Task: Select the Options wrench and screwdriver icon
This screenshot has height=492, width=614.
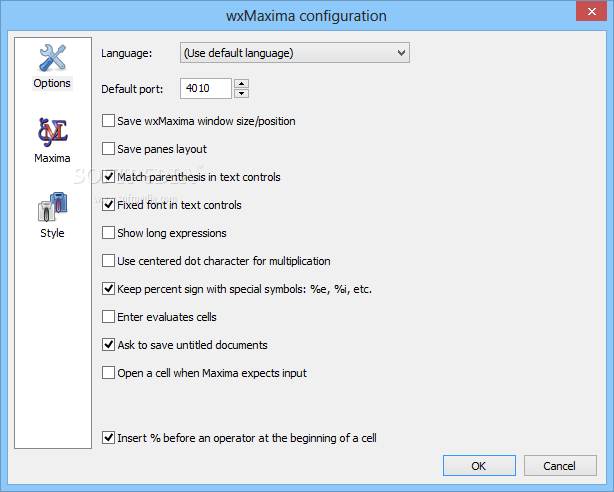Action: tap(52, 58)
